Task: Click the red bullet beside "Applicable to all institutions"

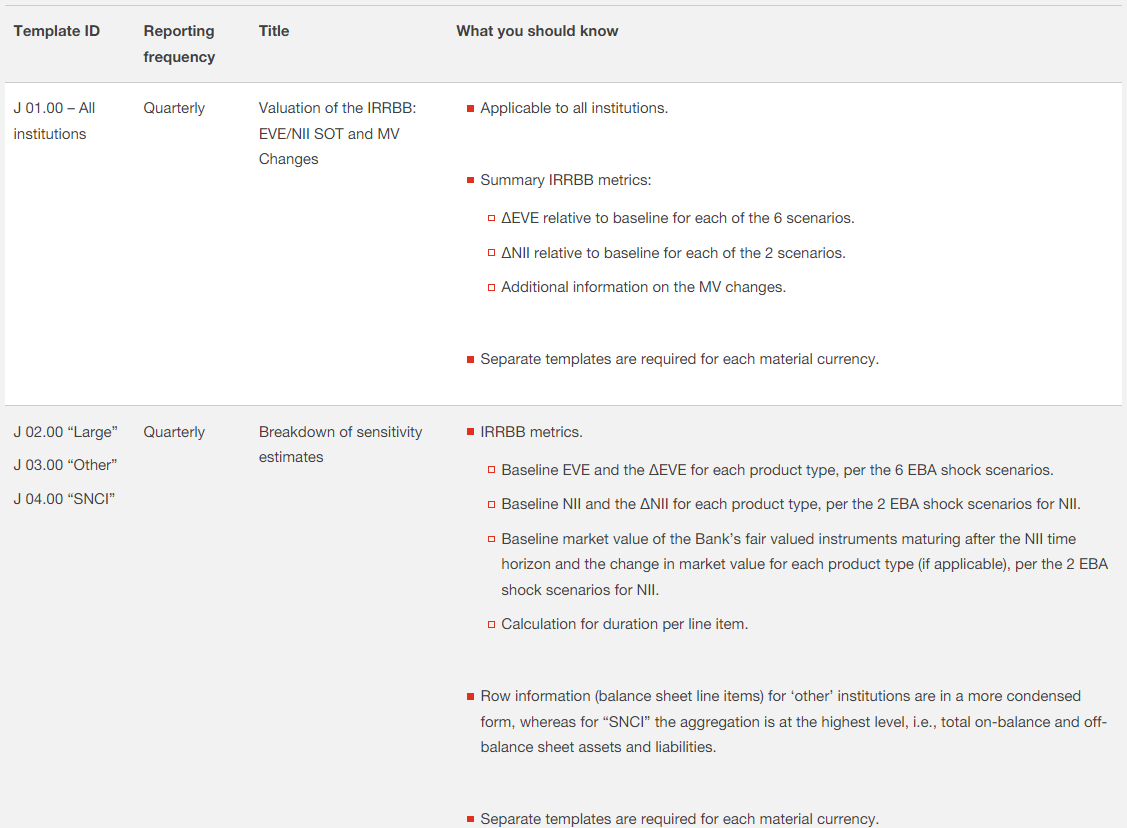Action: 470,108
